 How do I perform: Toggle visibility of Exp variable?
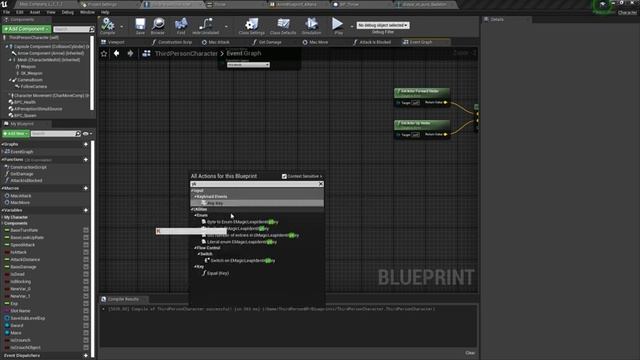[86, 304]
